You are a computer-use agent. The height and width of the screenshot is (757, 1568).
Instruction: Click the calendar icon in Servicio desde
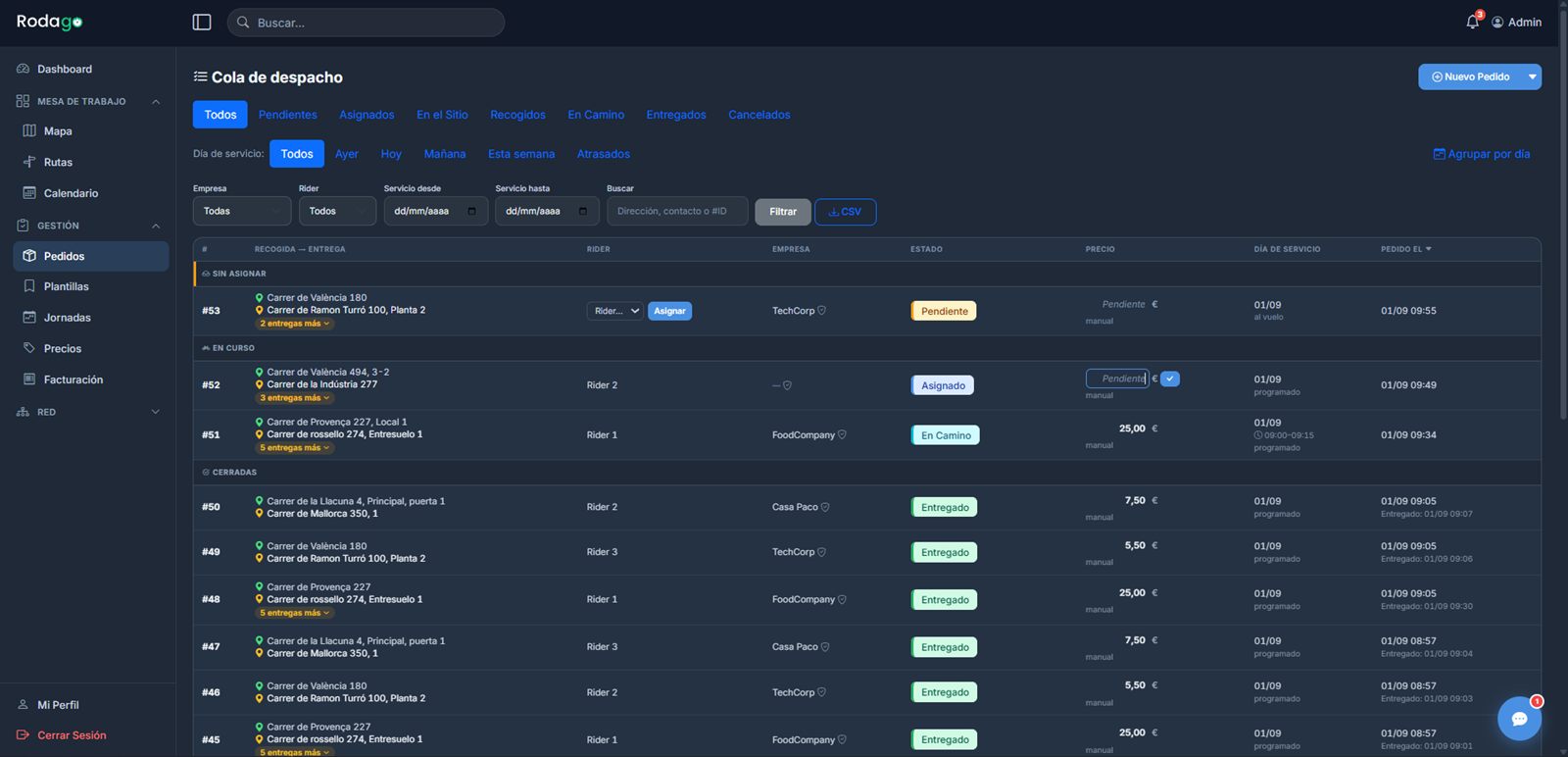(471, 211)
